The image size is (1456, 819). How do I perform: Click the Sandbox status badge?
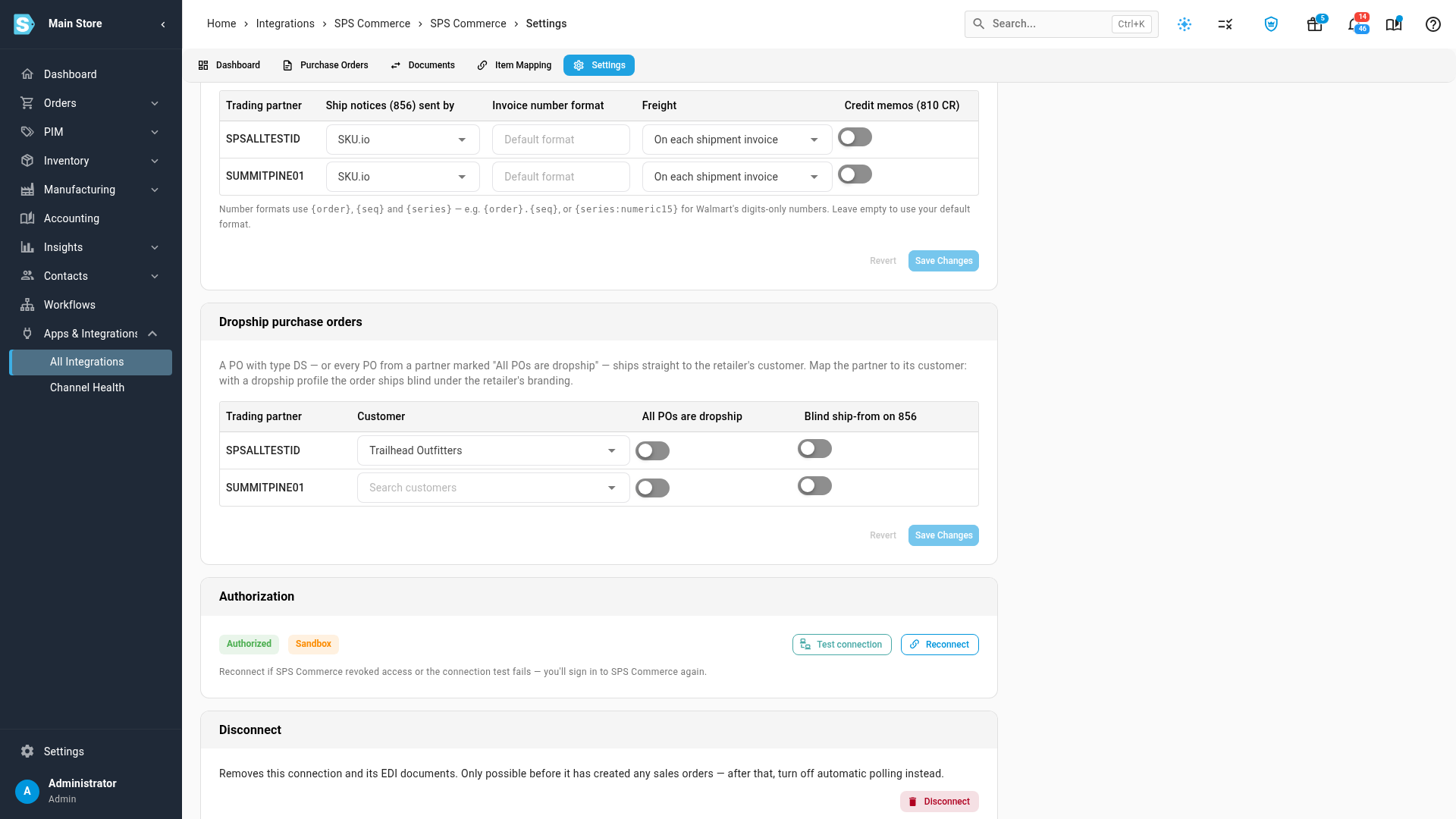click(313, 644)
